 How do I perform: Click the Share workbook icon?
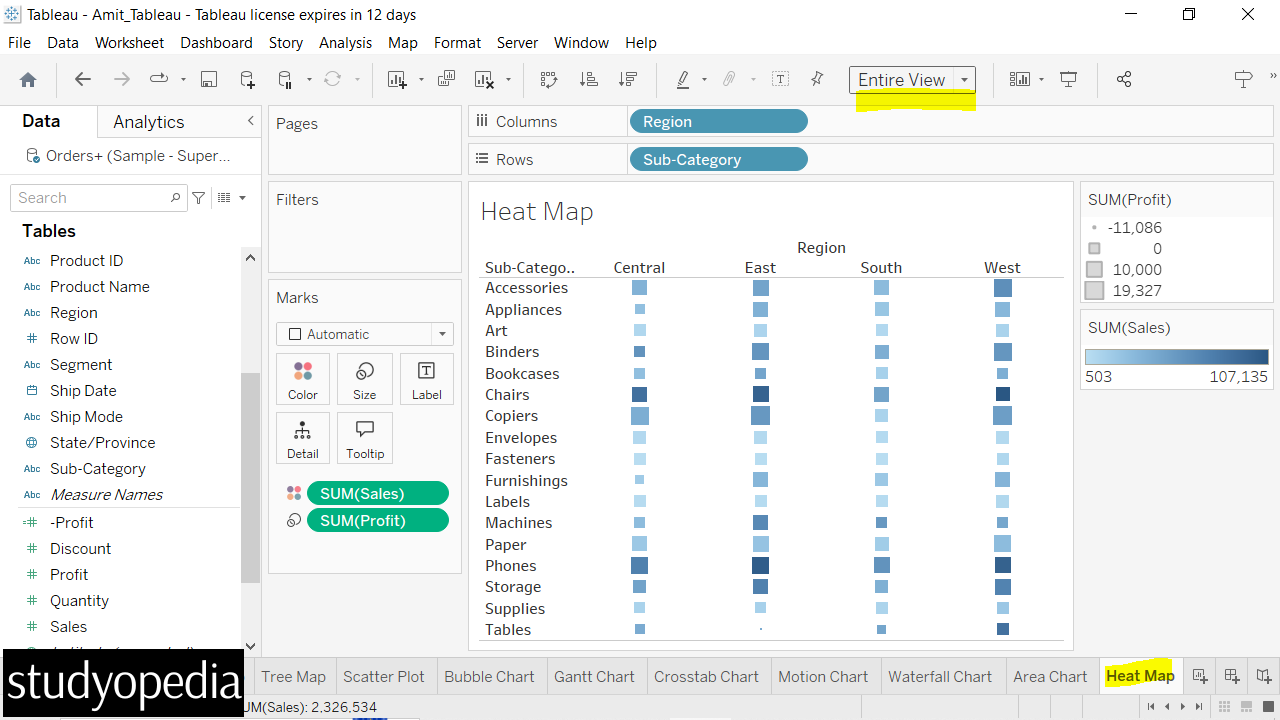[x=1124, y=80]
